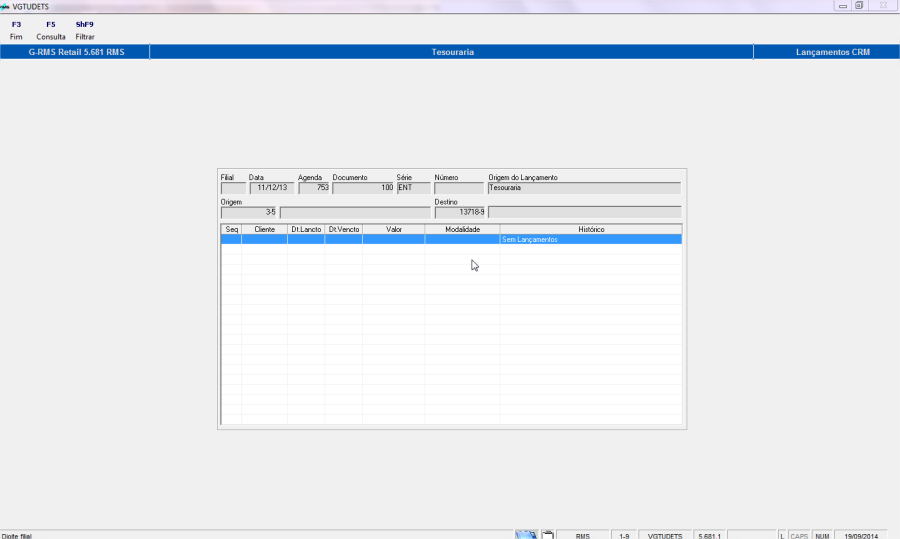
Task: Click the Filial input field
Action: [x=233, y=188]
